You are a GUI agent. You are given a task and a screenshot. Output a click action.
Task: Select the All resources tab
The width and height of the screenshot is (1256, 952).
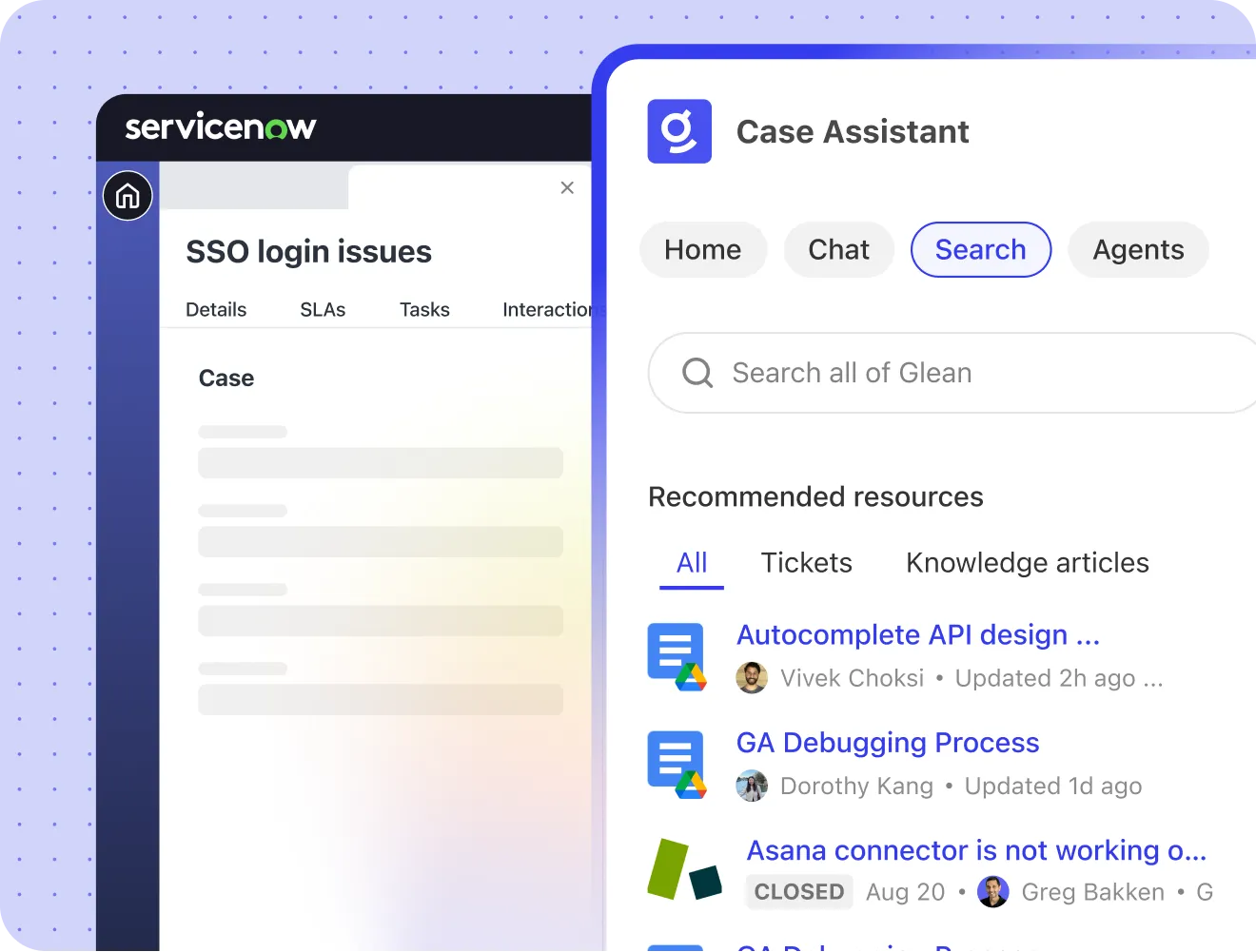click(692, 563)
